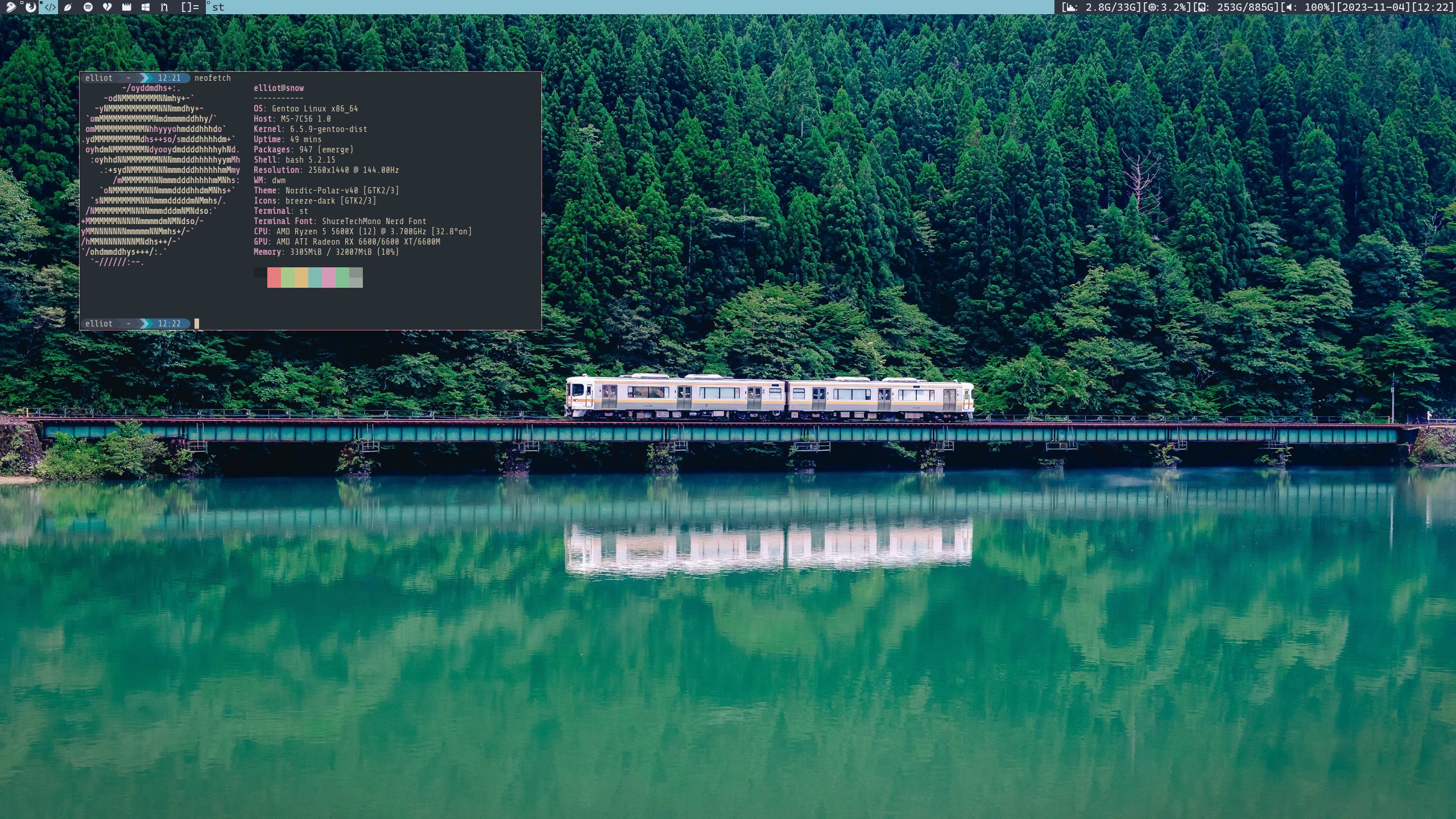Click the WM: dwm line

(x=270, y=180)
